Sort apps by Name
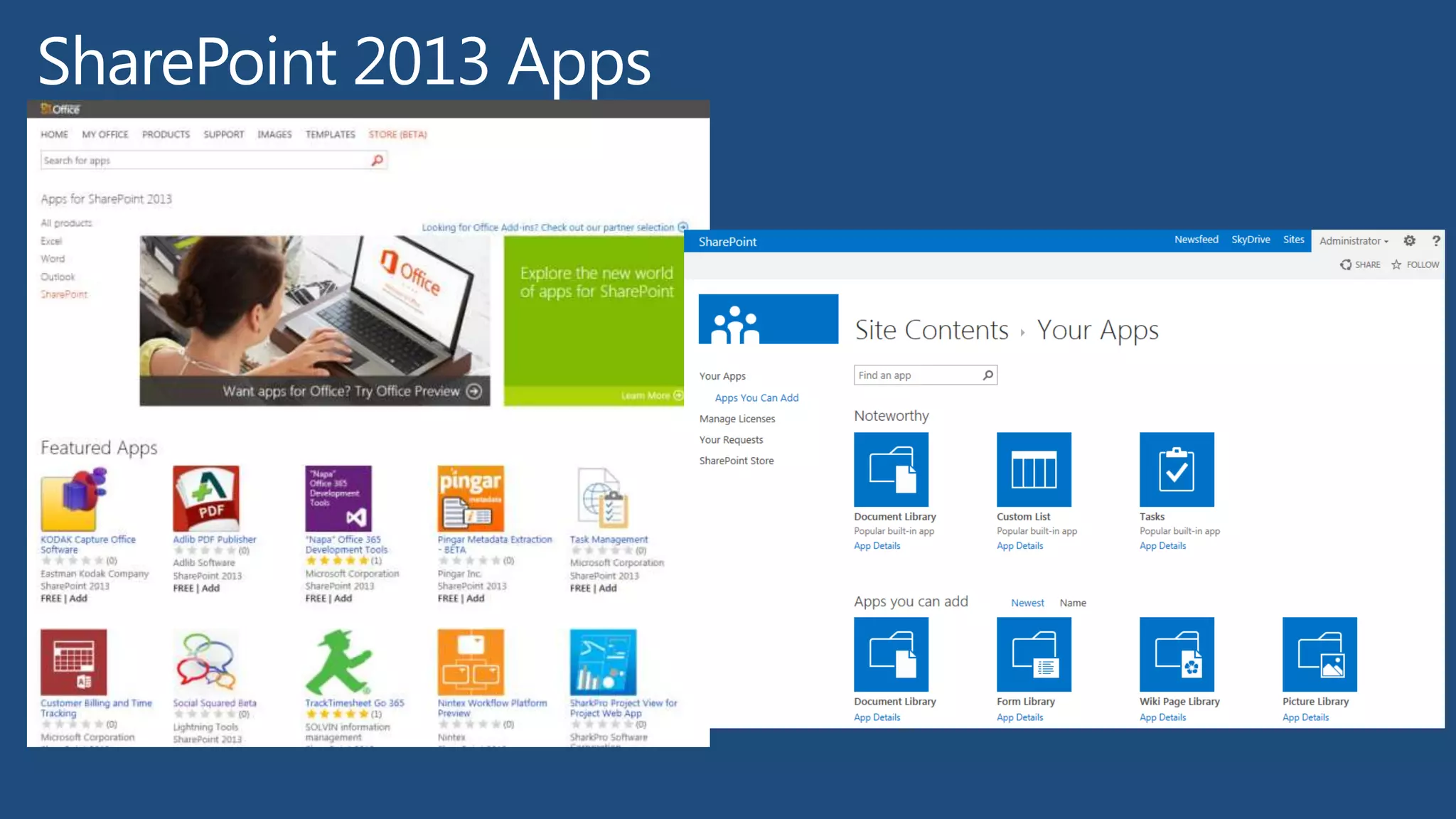 coord(1073,603)
